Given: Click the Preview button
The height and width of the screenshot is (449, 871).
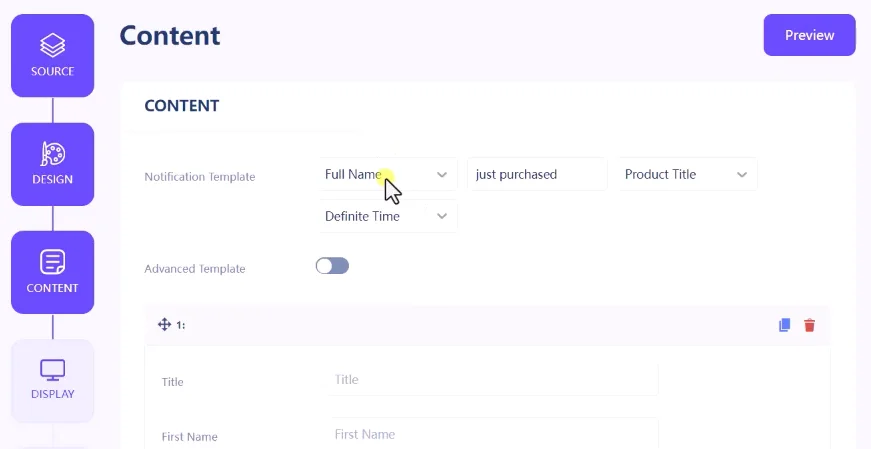Looking at the screenshot, I should pos(809,35).
